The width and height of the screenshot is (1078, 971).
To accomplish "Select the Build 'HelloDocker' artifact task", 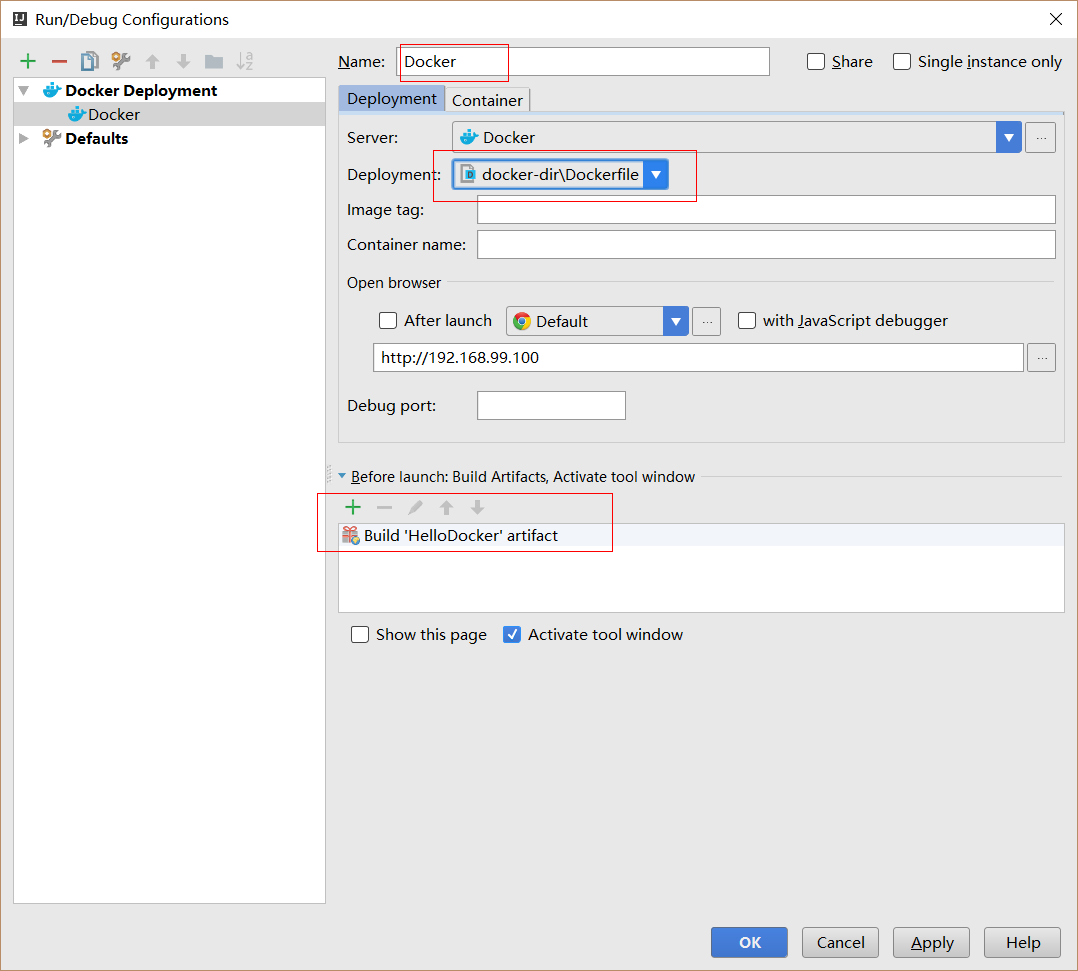I will coord(701,535).
